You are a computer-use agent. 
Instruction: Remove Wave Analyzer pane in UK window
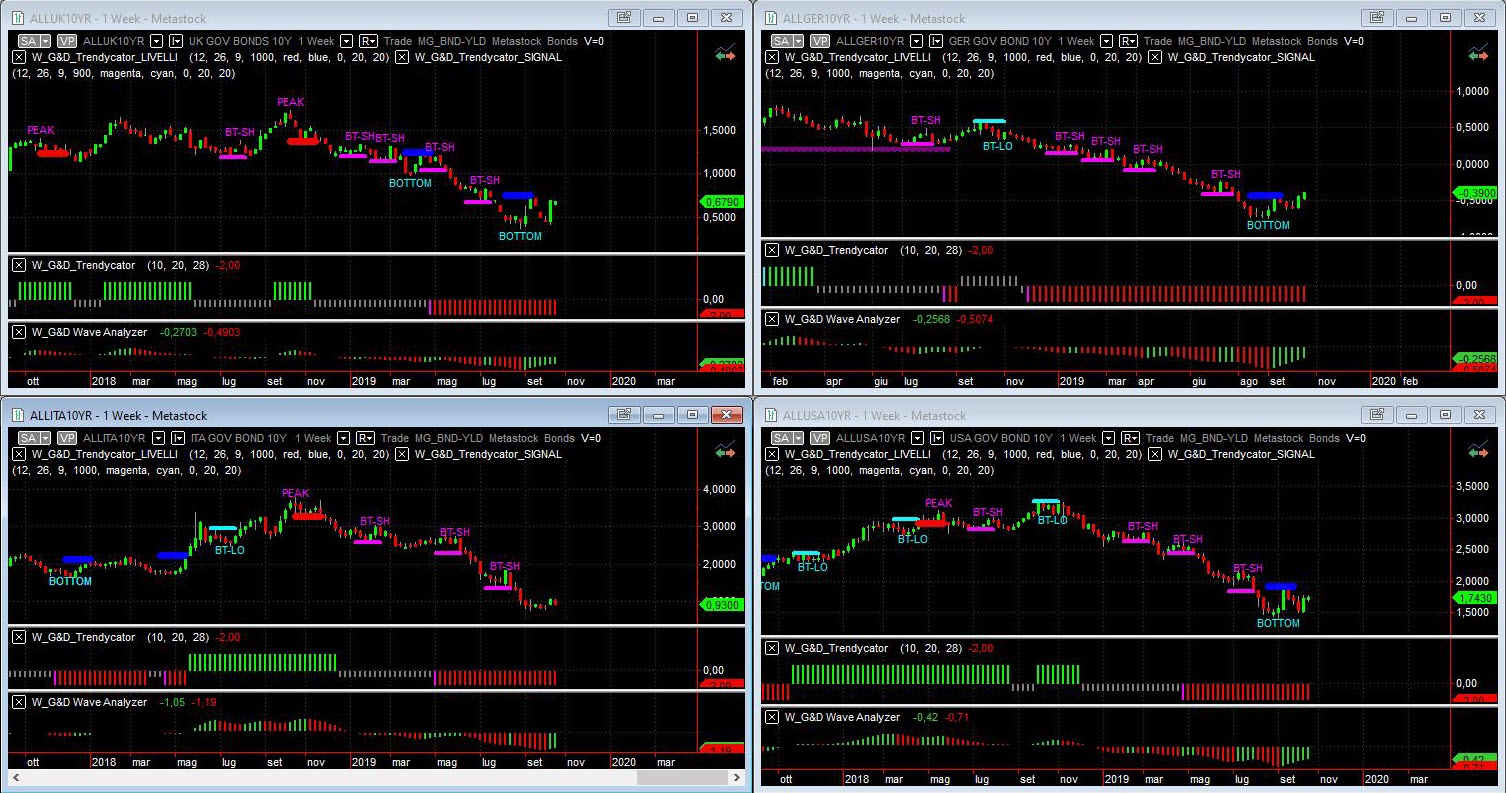tap(18, 332)
